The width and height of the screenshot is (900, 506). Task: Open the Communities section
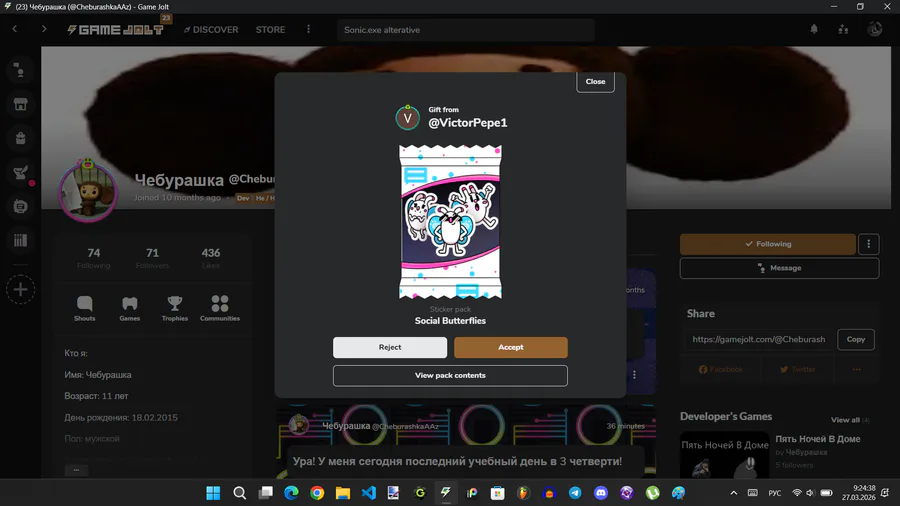pyautogui.click(x=220, y=308)
